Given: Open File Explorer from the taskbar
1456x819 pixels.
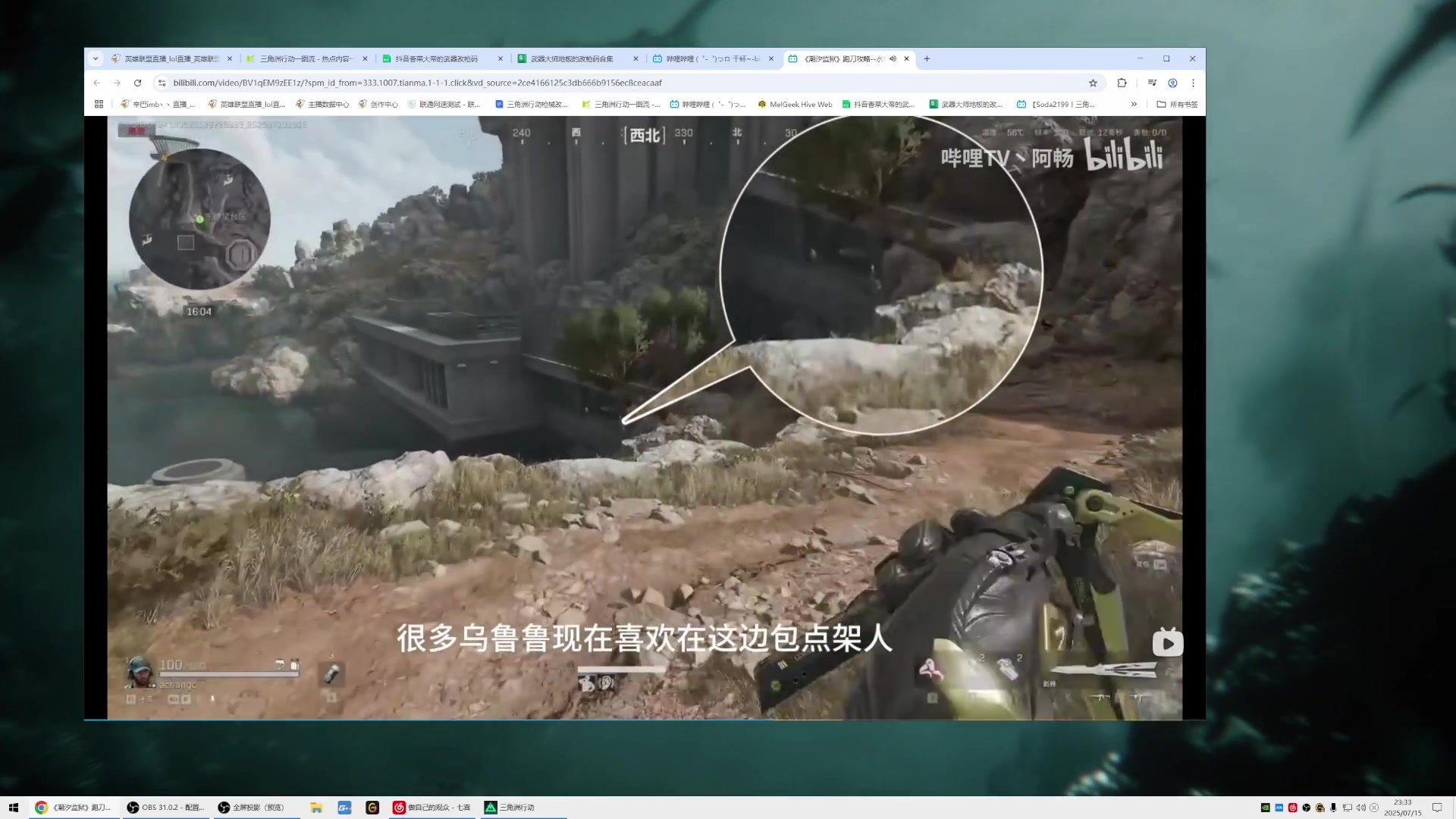Looking at the screenshot, I should [316, 808].
